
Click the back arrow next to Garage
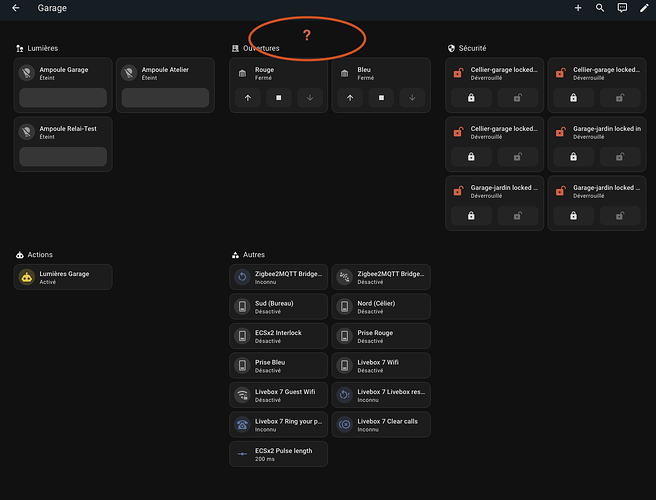point(15,8)
